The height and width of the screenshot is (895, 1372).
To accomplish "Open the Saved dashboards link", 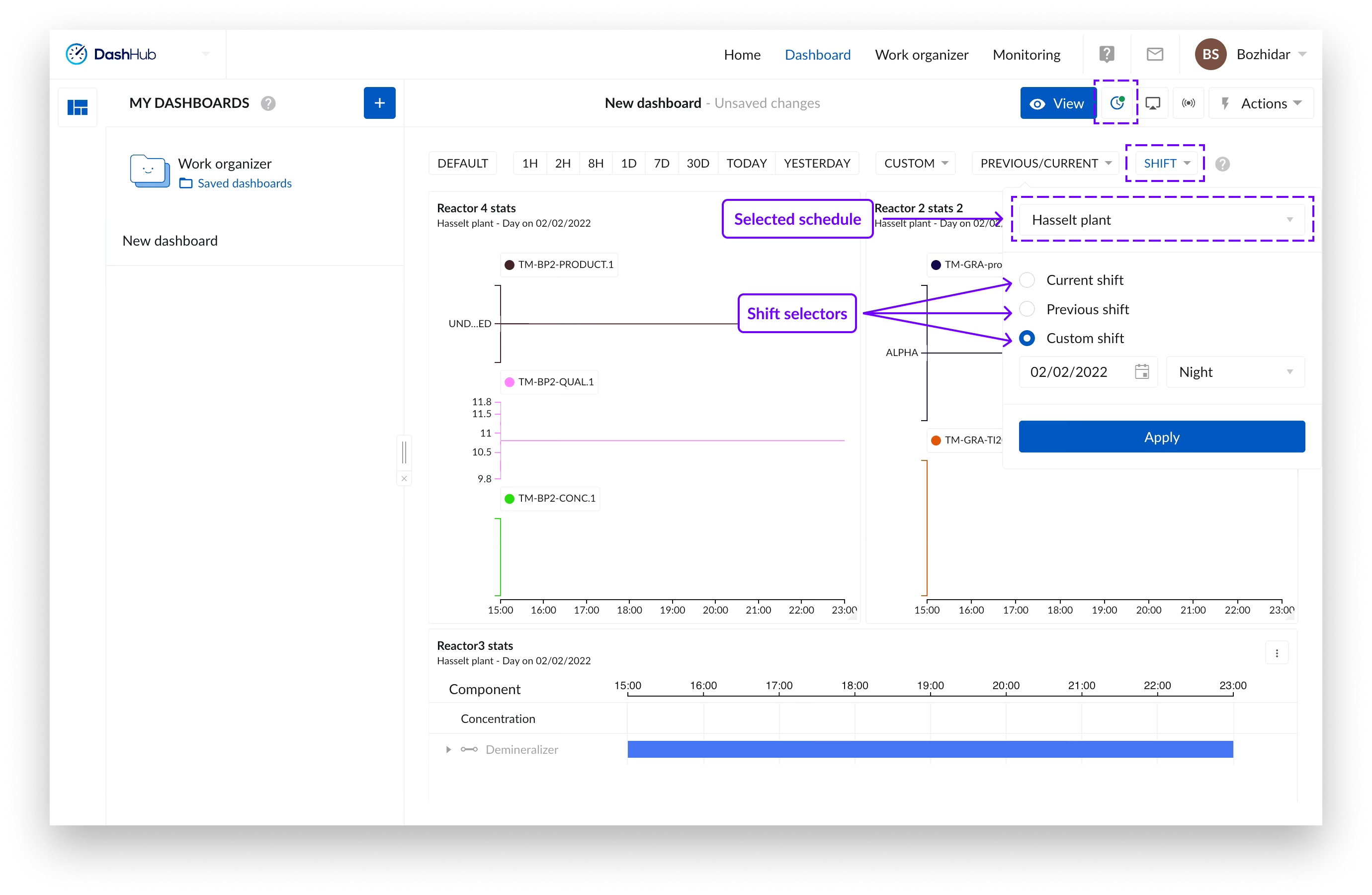I will point(244,183).
